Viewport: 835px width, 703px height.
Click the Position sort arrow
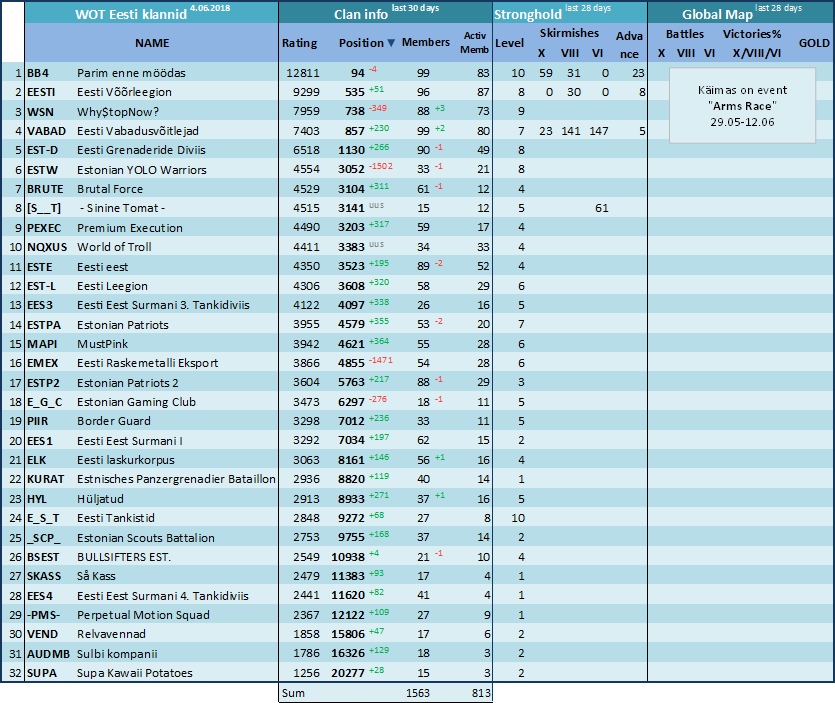[391, 43]
